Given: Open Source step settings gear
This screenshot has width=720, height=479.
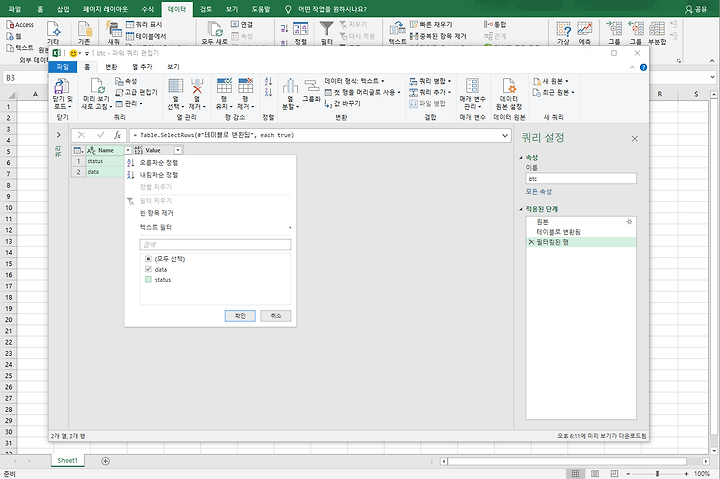Looking at the screenshot, I should (630, 222).
